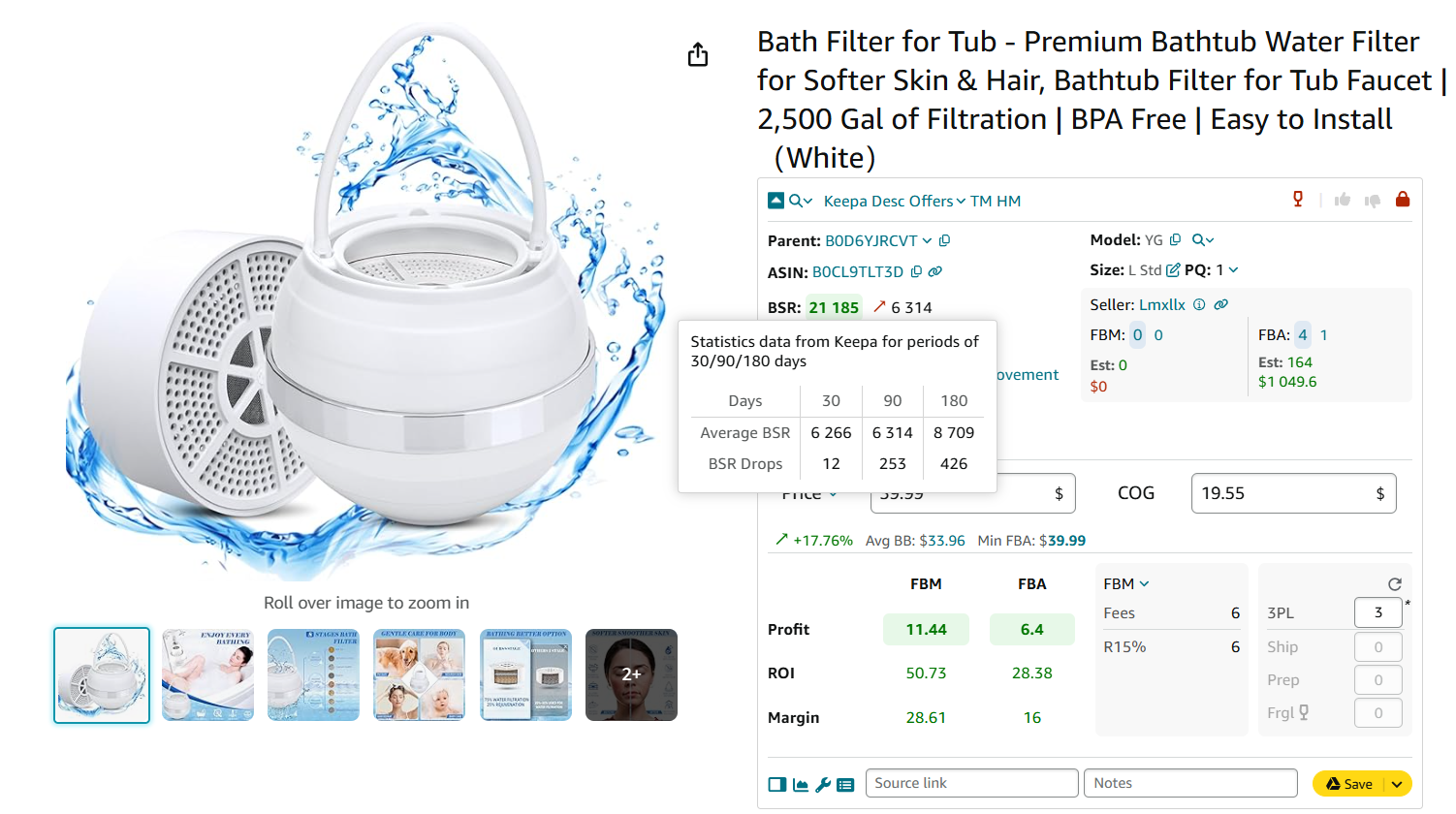
Task: Toggle the thumbs up rating
Action: pyautogui.click(x=1343, y=200)
